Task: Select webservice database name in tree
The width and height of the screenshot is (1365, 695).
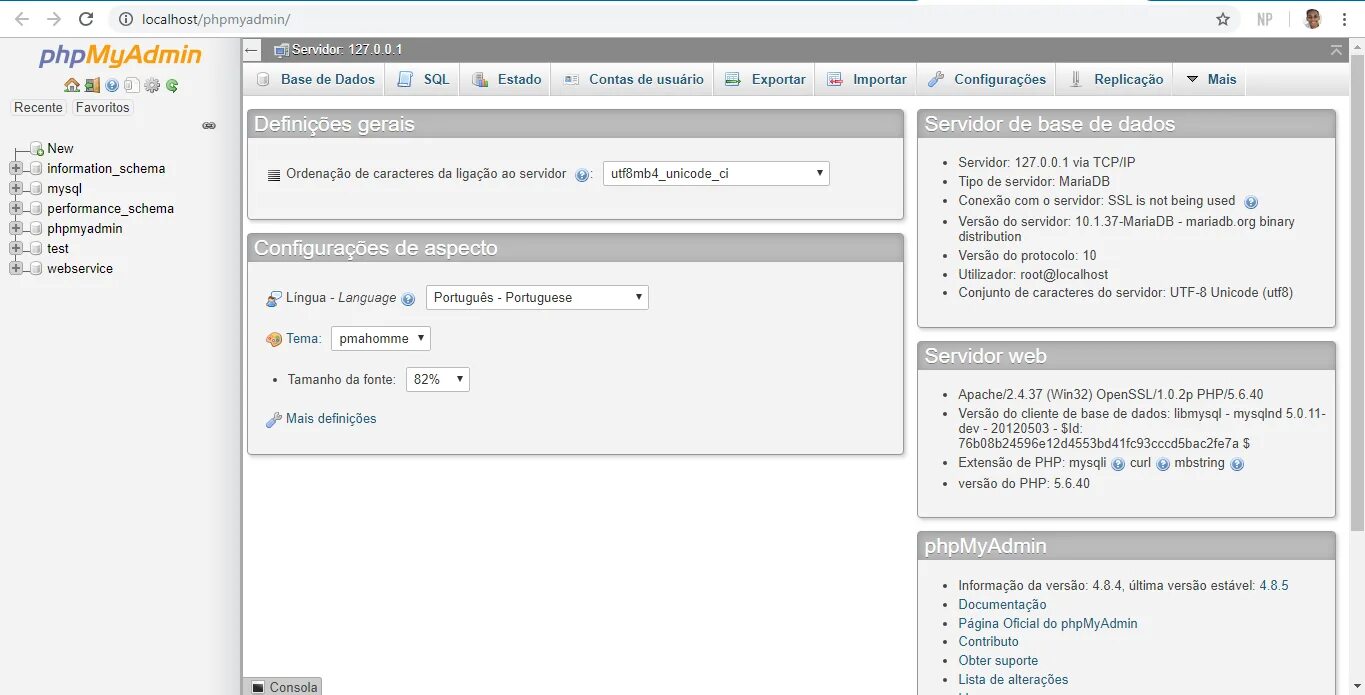Action: click(80, 268)
